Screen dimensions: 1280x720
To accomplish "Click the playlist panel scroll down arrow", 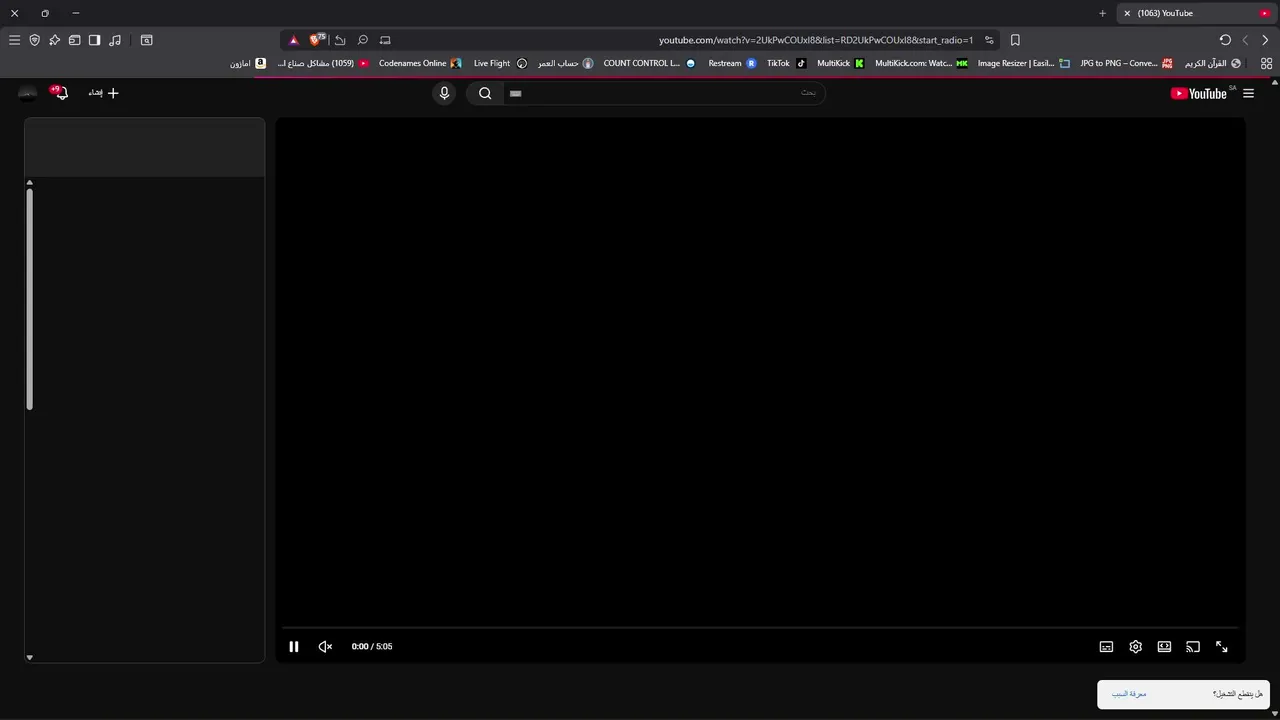I will point(29,657).
